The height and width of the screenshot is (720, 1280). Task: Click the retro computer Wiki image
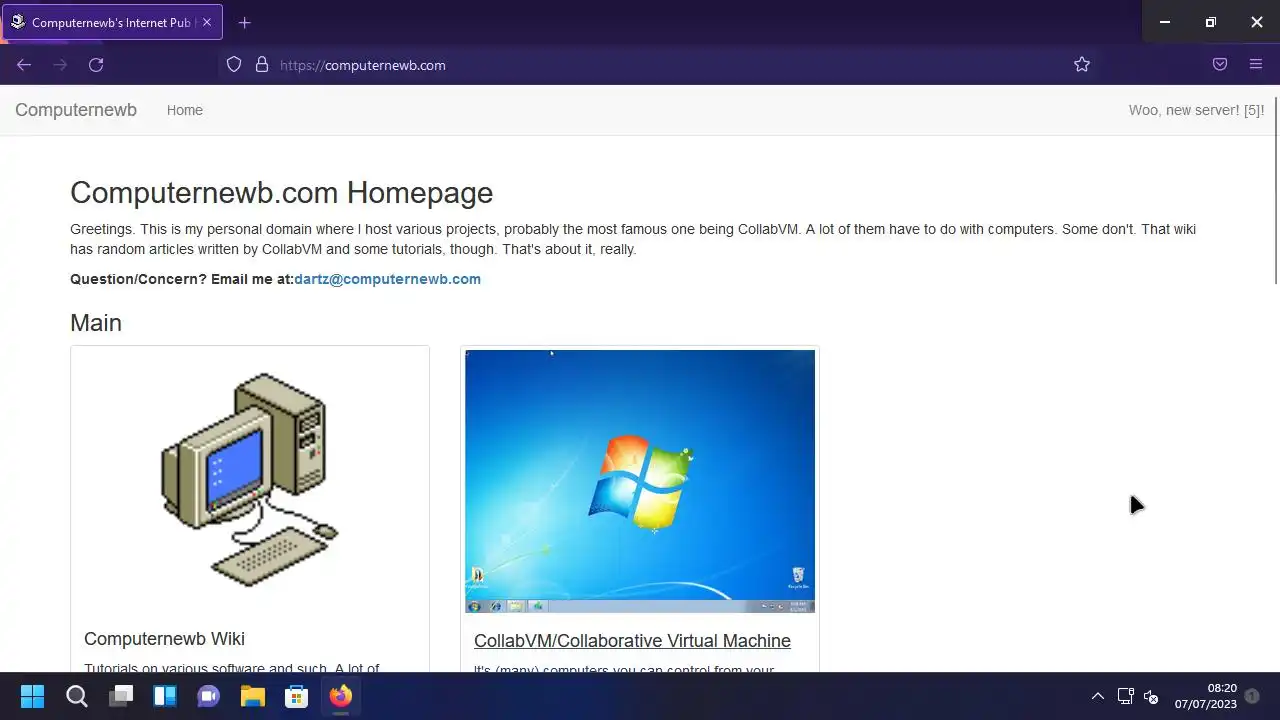(250, 480)
